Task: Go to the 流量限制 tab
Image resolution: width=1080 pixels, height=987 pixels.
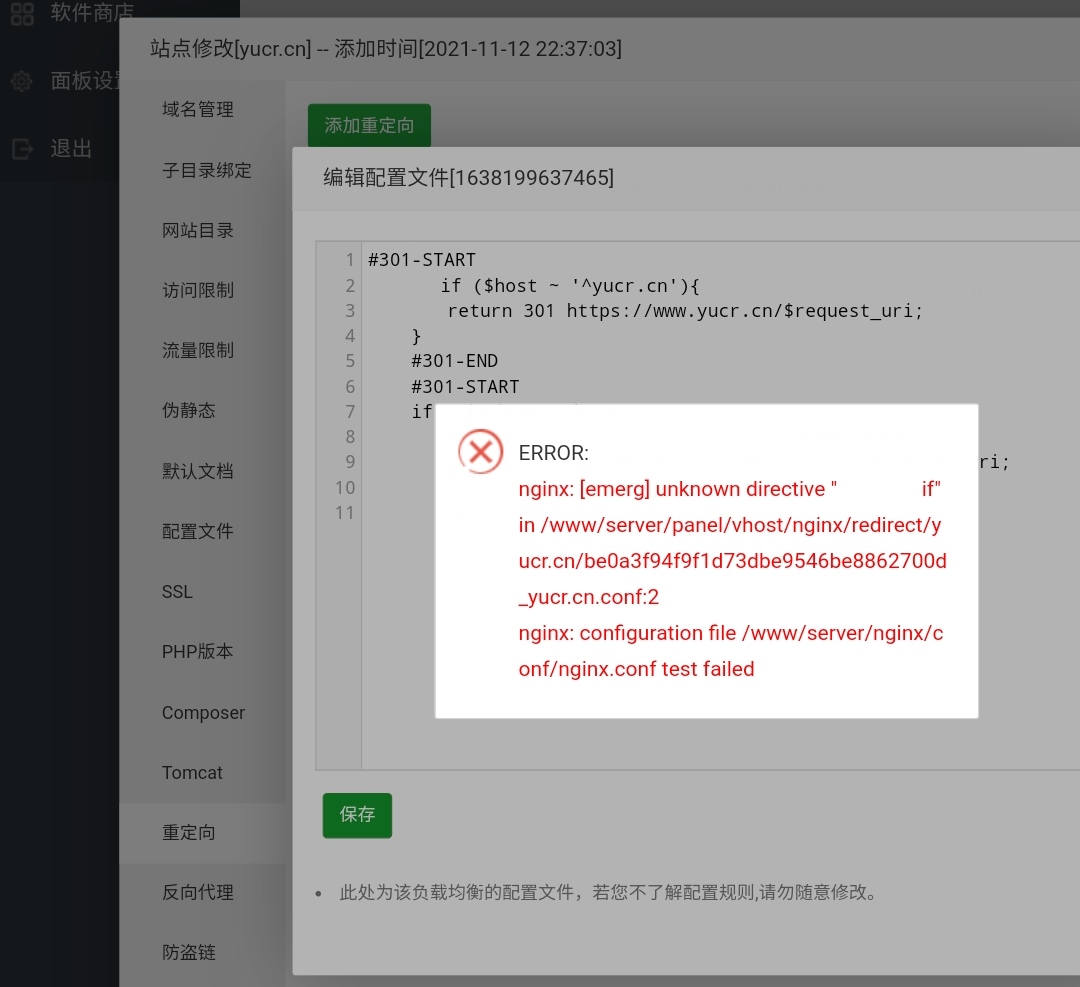Action: click(198, 351)
